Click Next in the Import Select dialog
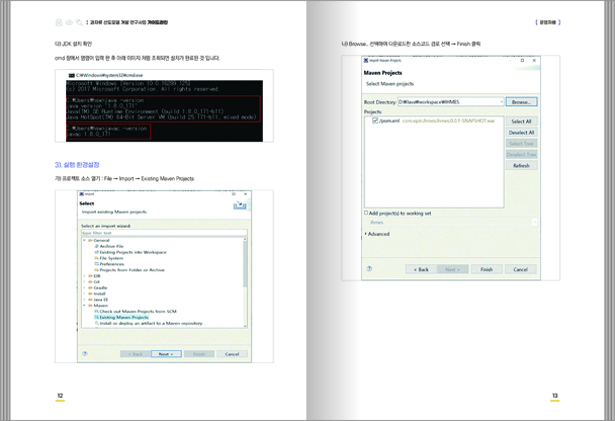The height and width of the screenshot is (421, 615). pos(166,354)
